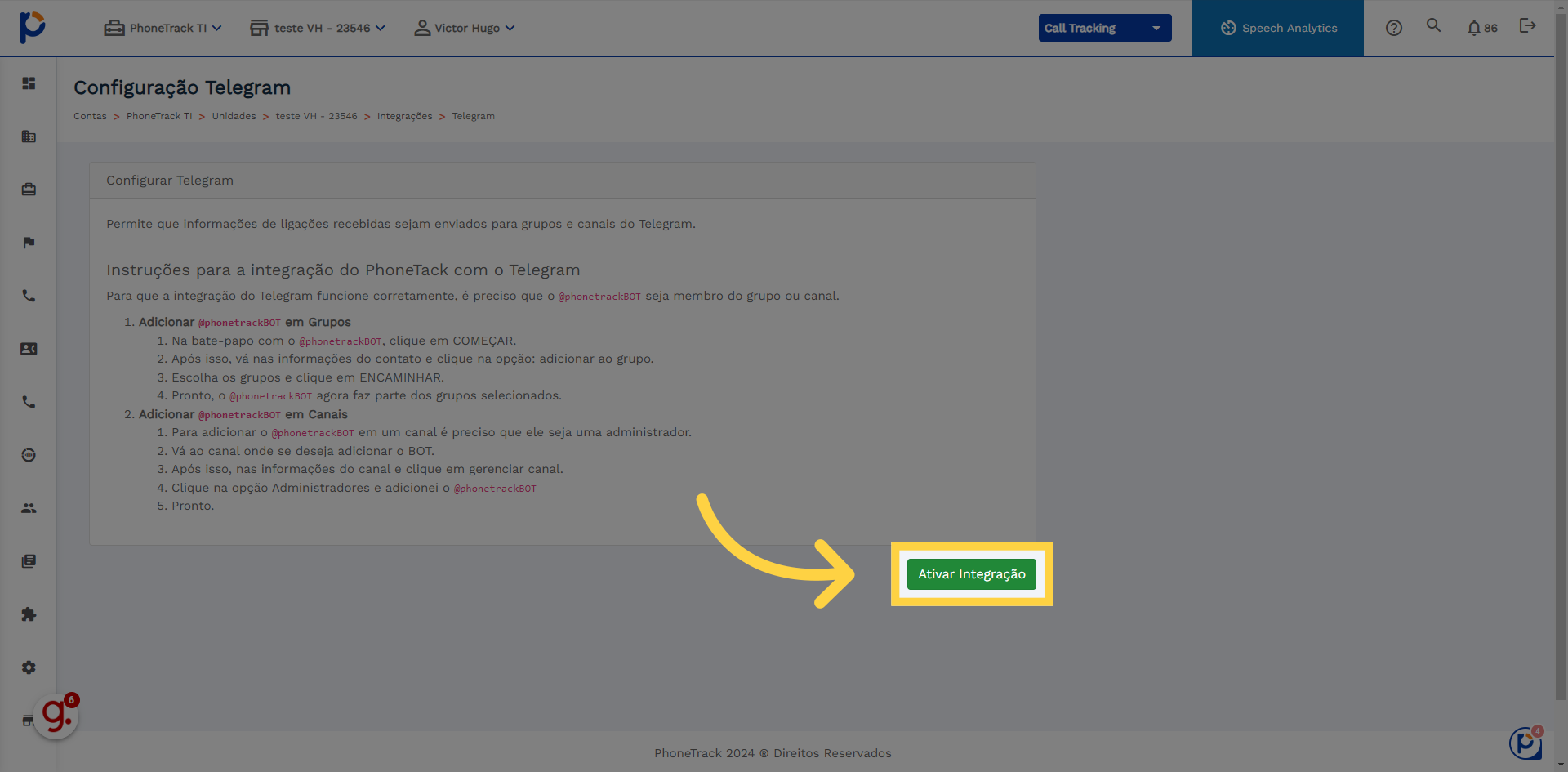Open the circular robot icon in the sidebar
The image size is (1568, 772).
tap(29, 455)
